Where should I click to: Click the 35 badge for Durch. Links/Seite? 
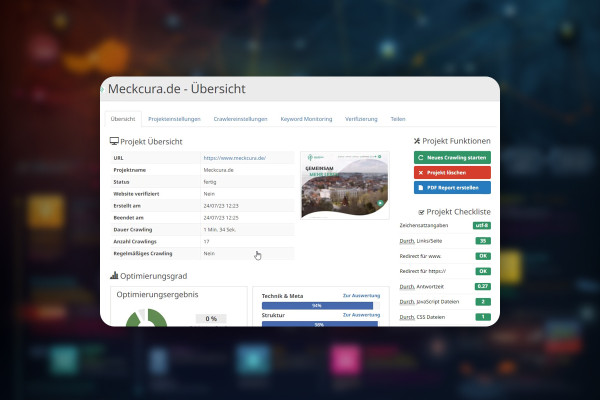click(x=483, y=241)
